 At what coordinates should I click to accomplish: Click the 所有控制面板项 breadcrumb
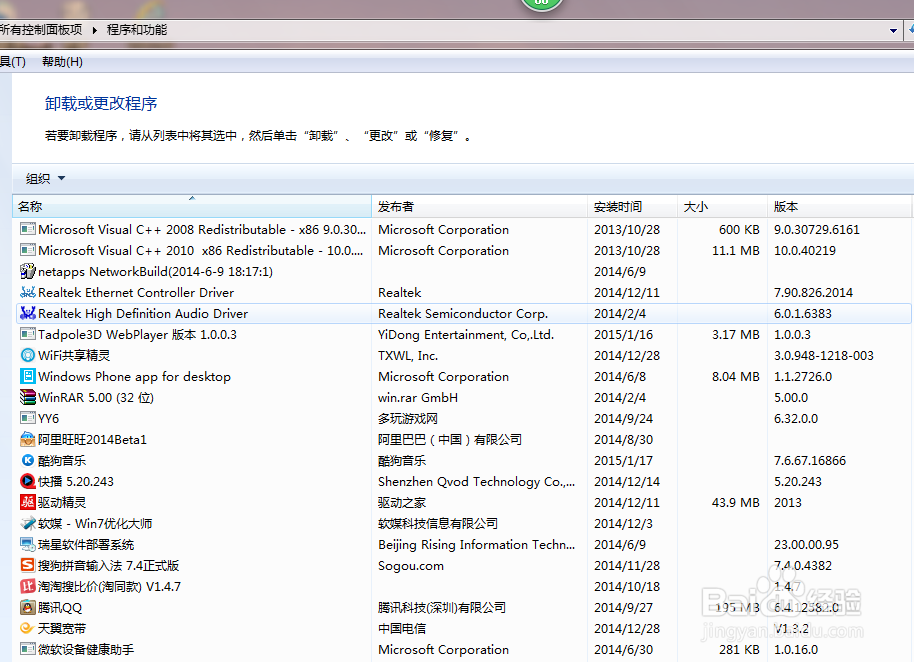click(41, 30)
